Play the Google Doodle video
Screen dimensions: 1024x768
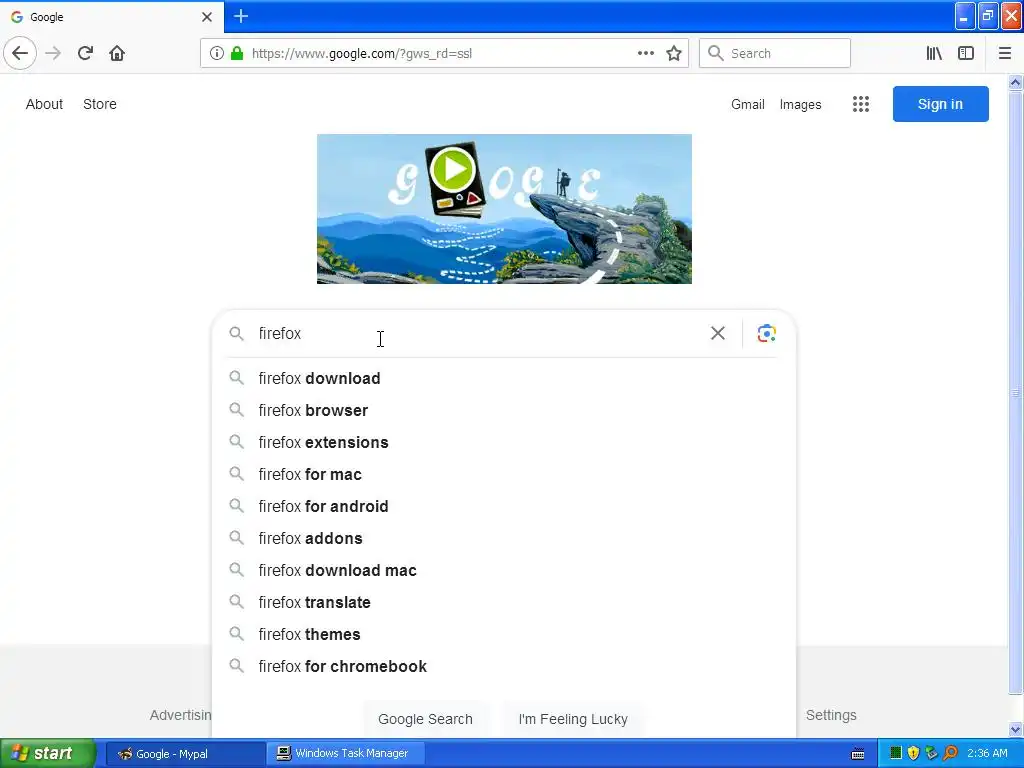(452, 170)
